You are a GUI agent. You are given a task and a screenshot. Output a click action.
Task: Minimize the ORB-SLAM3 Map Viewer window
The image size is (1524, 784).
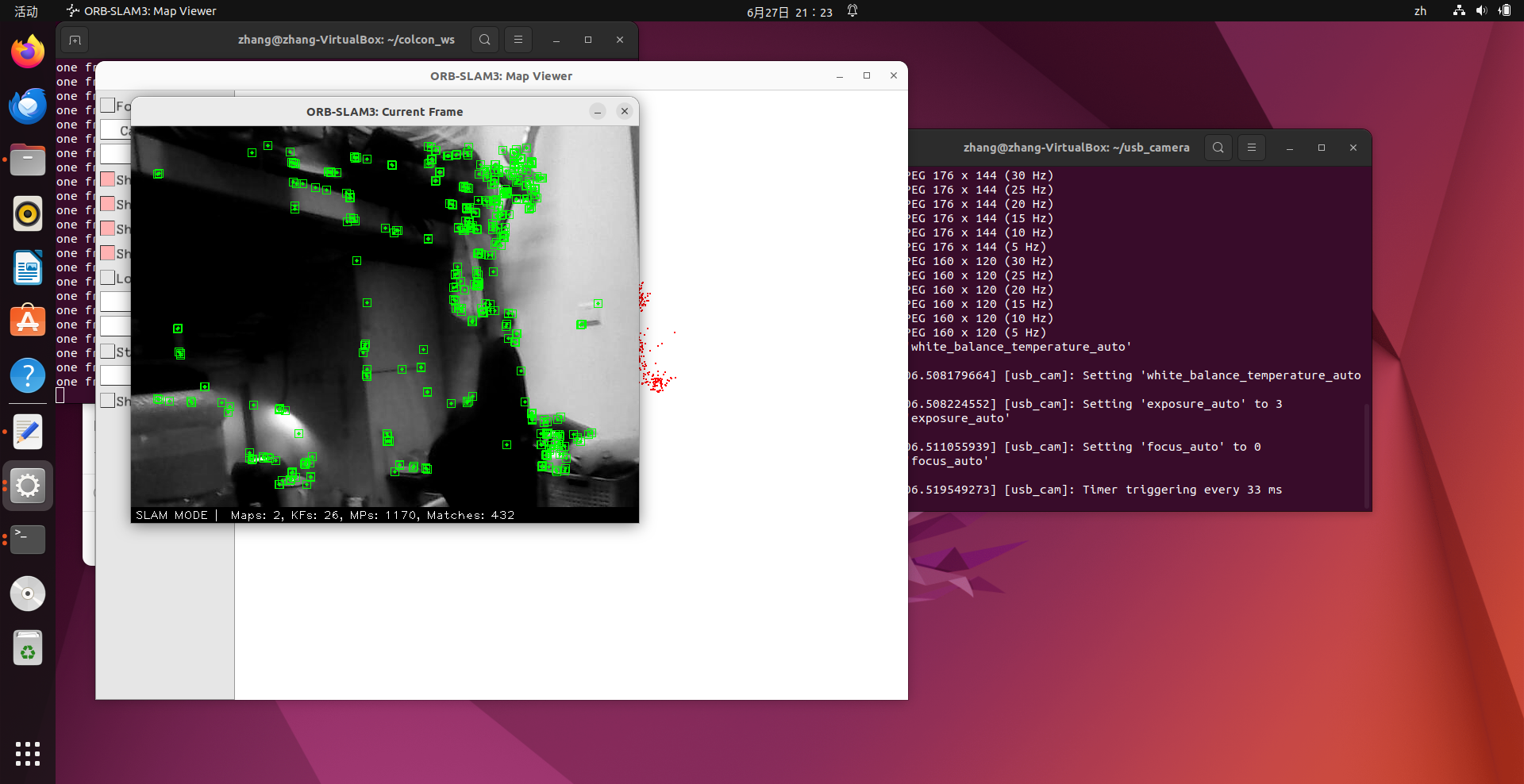[840, 76]
